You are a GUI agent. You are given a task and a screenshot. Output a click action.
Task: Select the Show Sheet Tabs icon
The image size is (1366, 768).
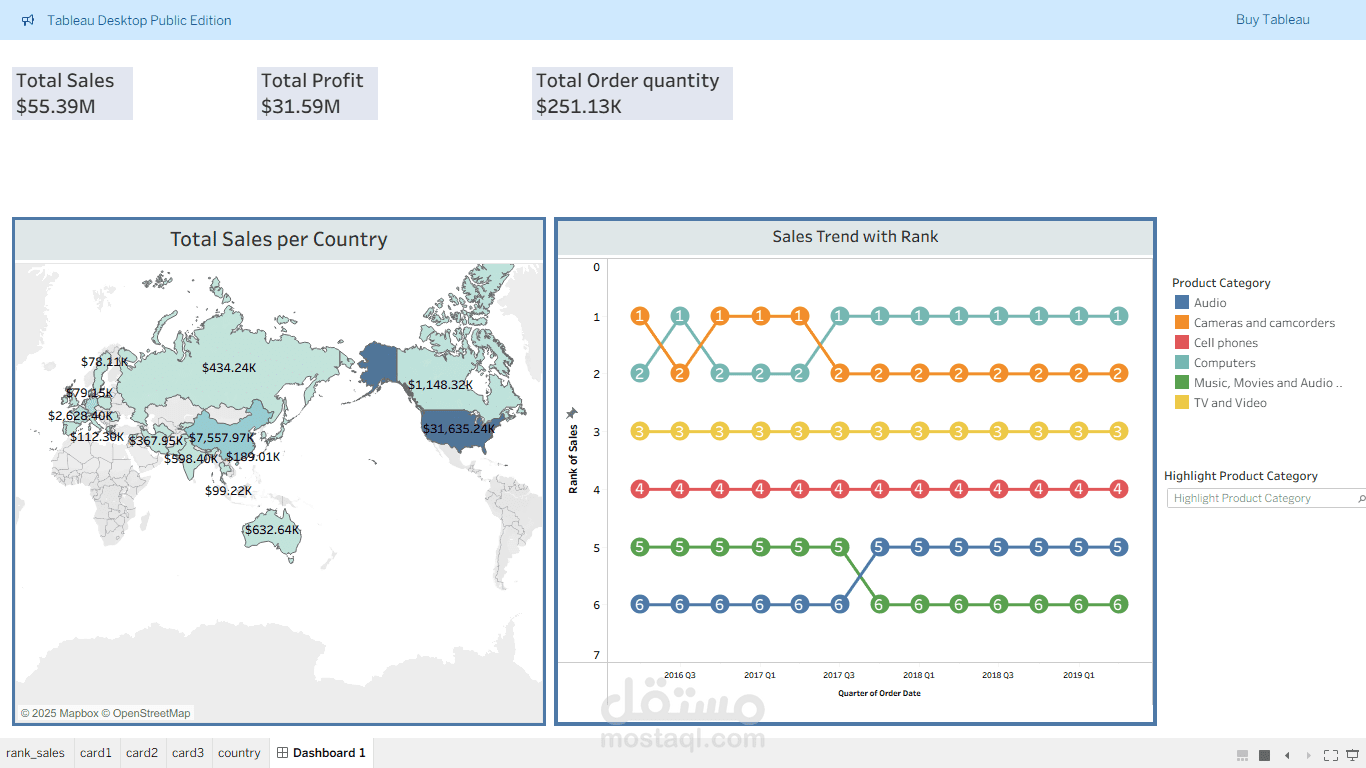pyautogui.click(x=1263, y=754)
